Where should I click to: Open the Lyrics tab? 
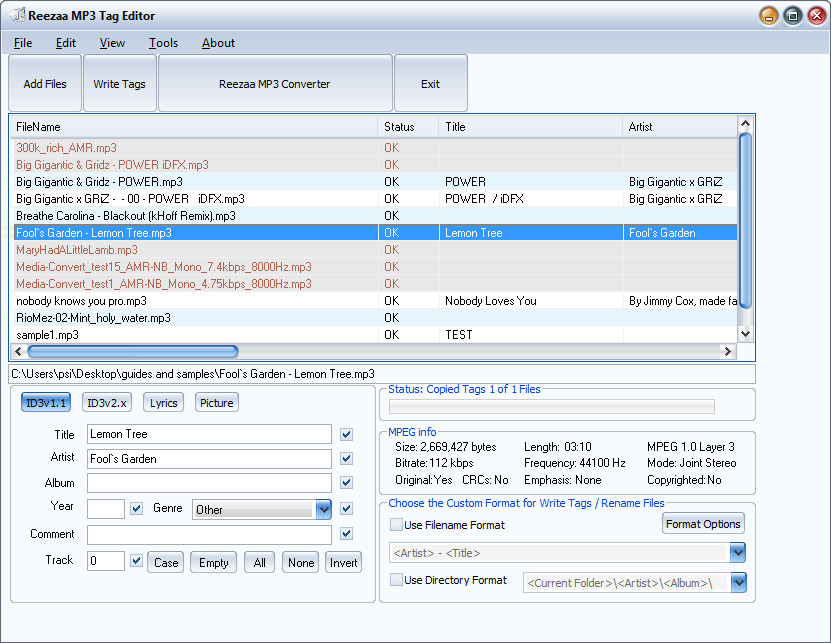(163, 403)
